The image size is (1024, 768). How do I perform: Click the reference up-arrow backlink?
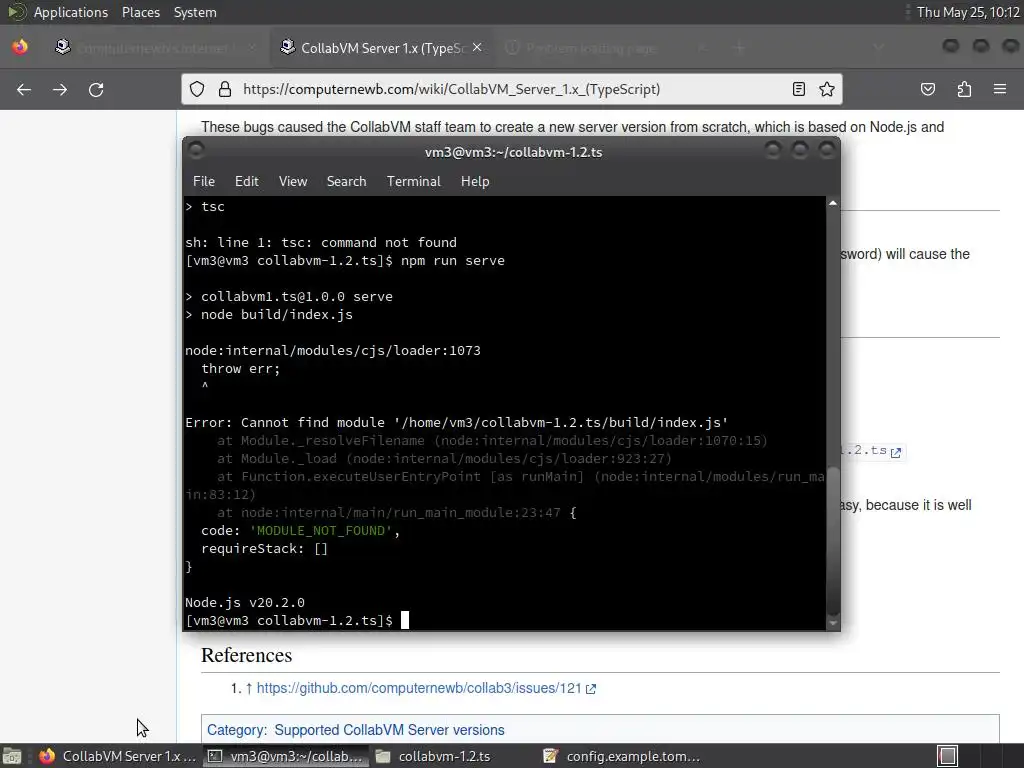[x=249, y=688]
